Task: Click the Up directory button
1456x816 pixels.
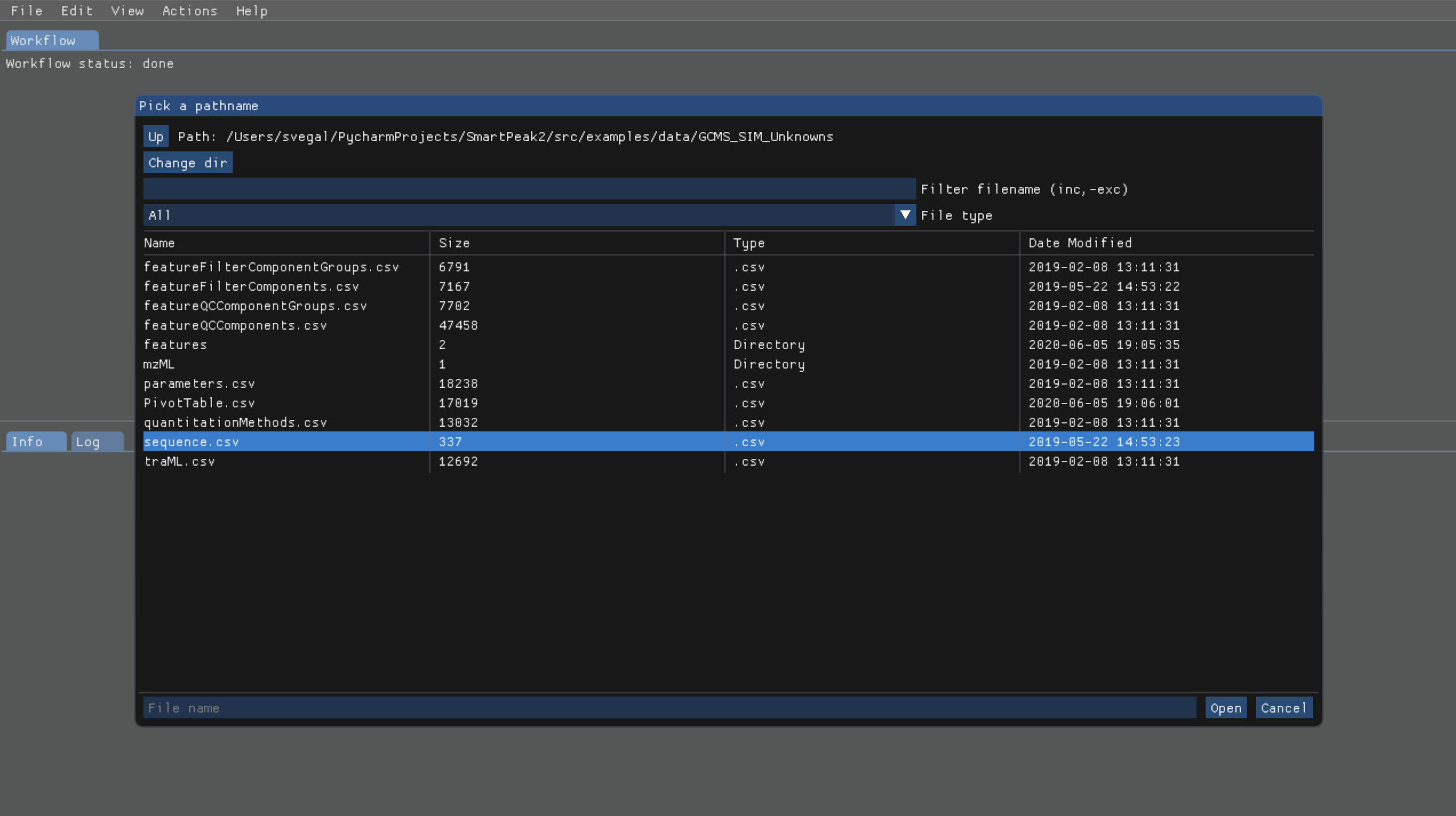Action: coord(155,137)
